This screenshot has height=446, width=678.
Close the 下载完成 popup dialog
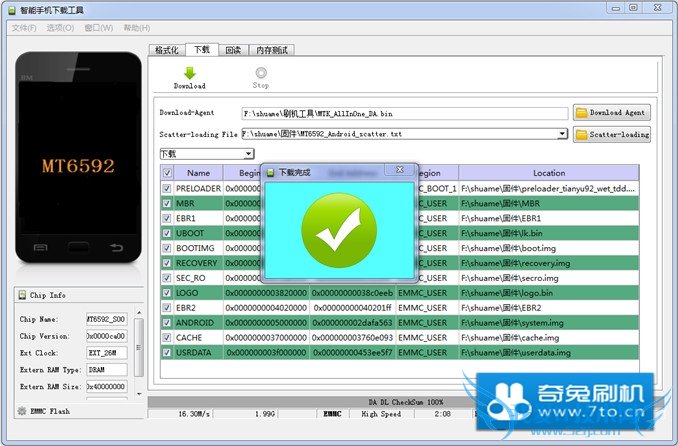click(400, 171)
